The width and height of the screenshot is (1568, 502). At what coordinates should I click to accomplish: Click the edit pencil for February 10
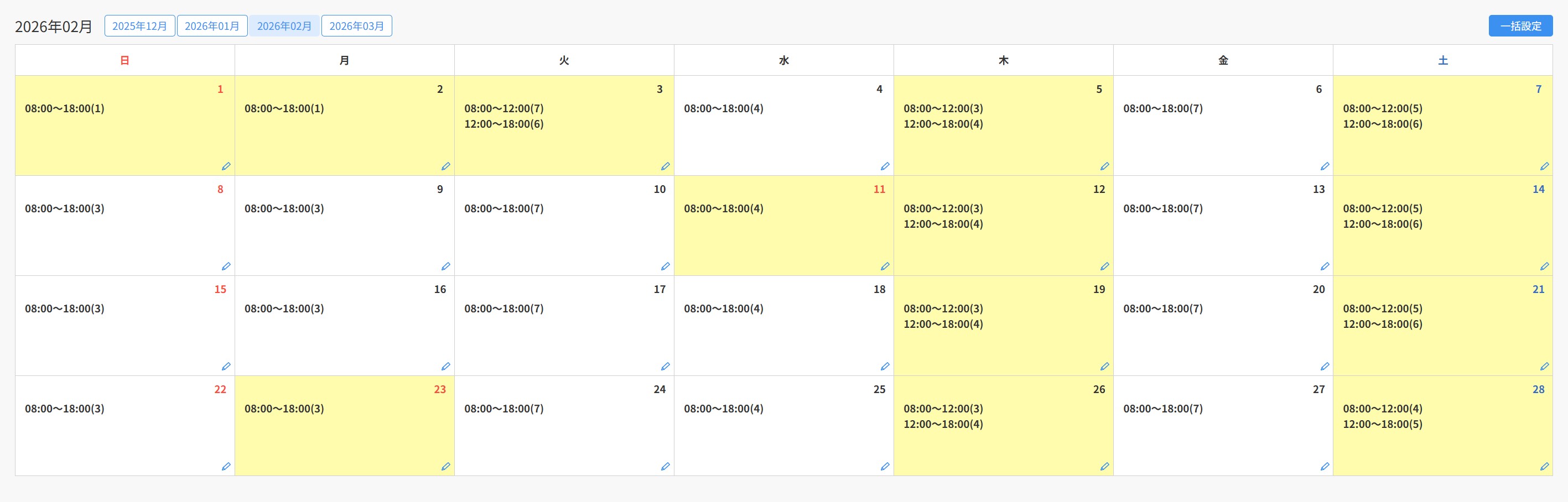point(665,266)
